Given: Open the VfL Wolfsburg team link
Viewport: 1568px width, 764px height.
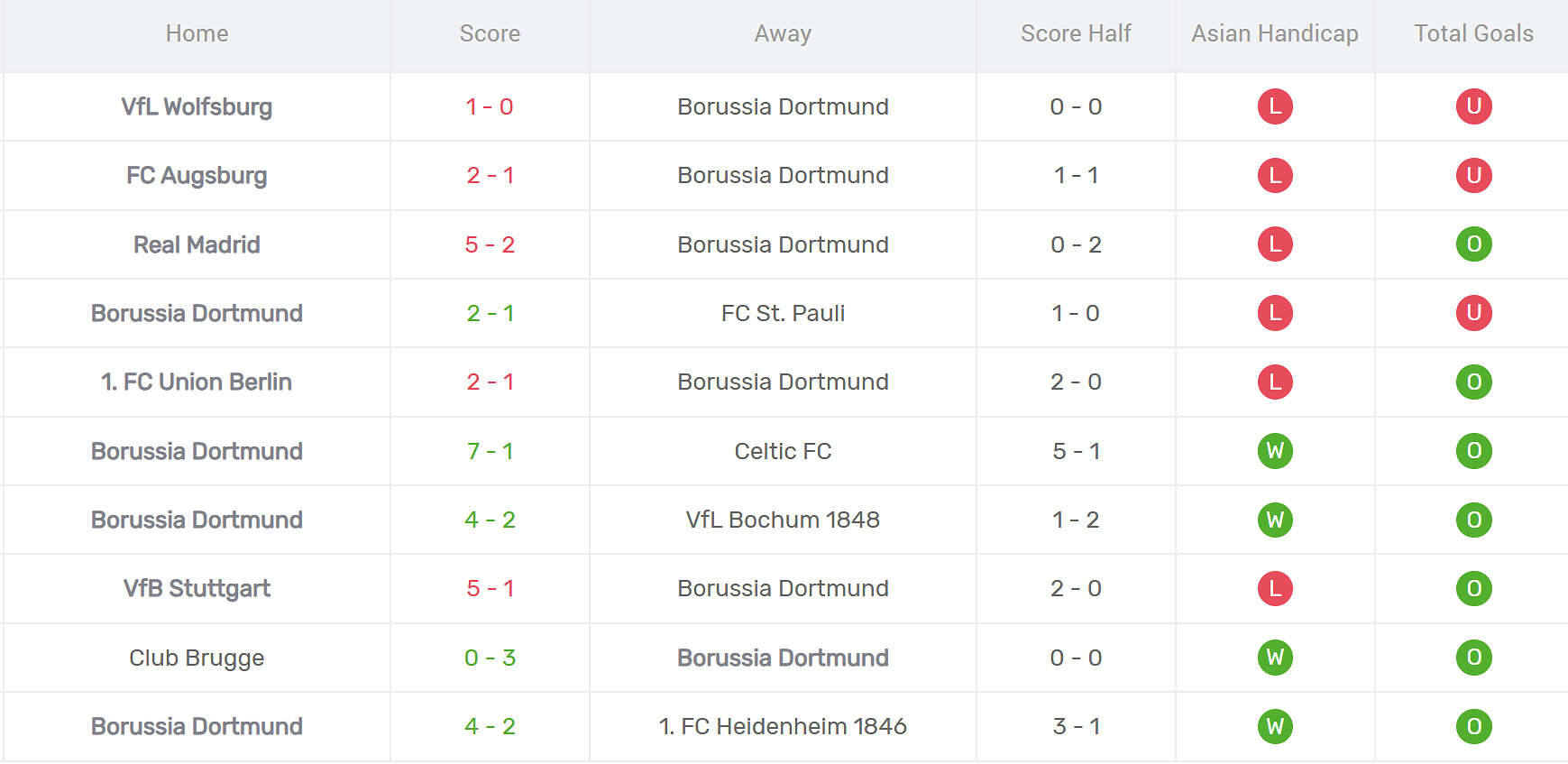Looking at the screenshot, I should [197, 106].
